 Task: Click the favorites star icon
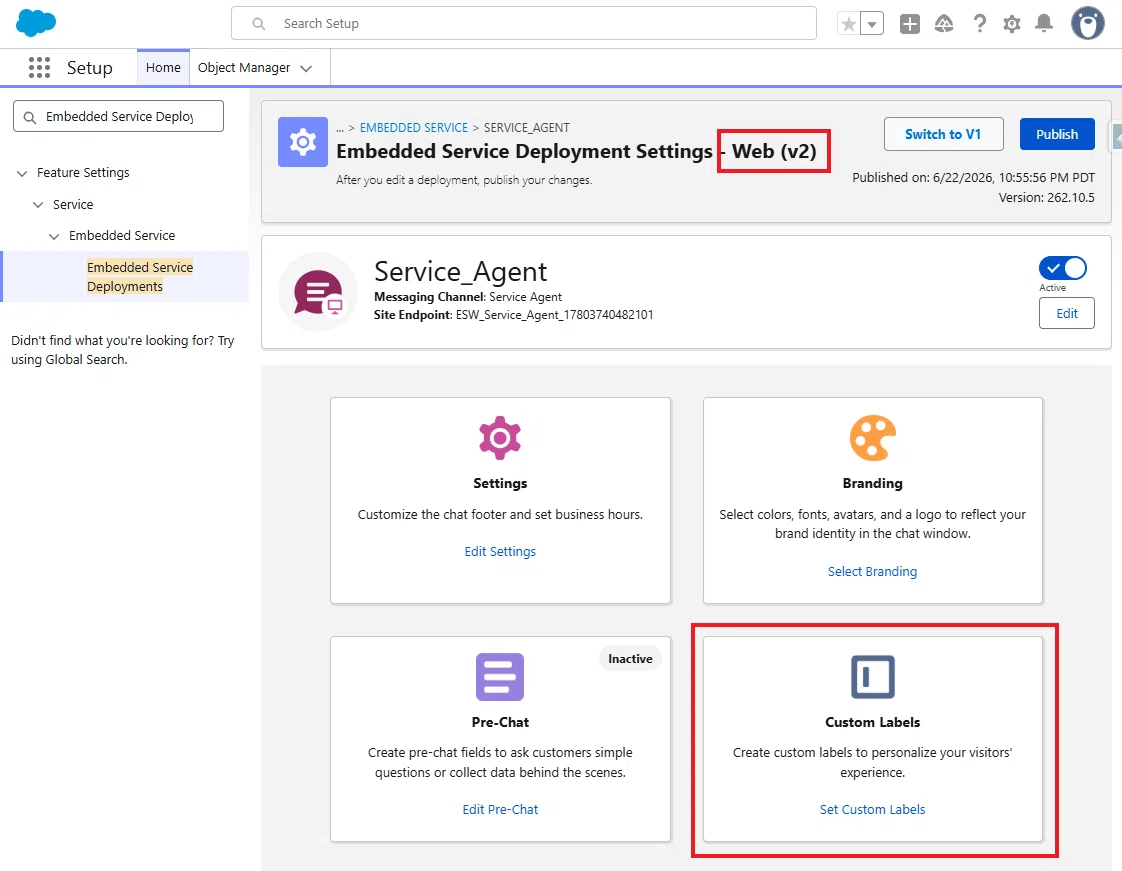click(849, 24)
